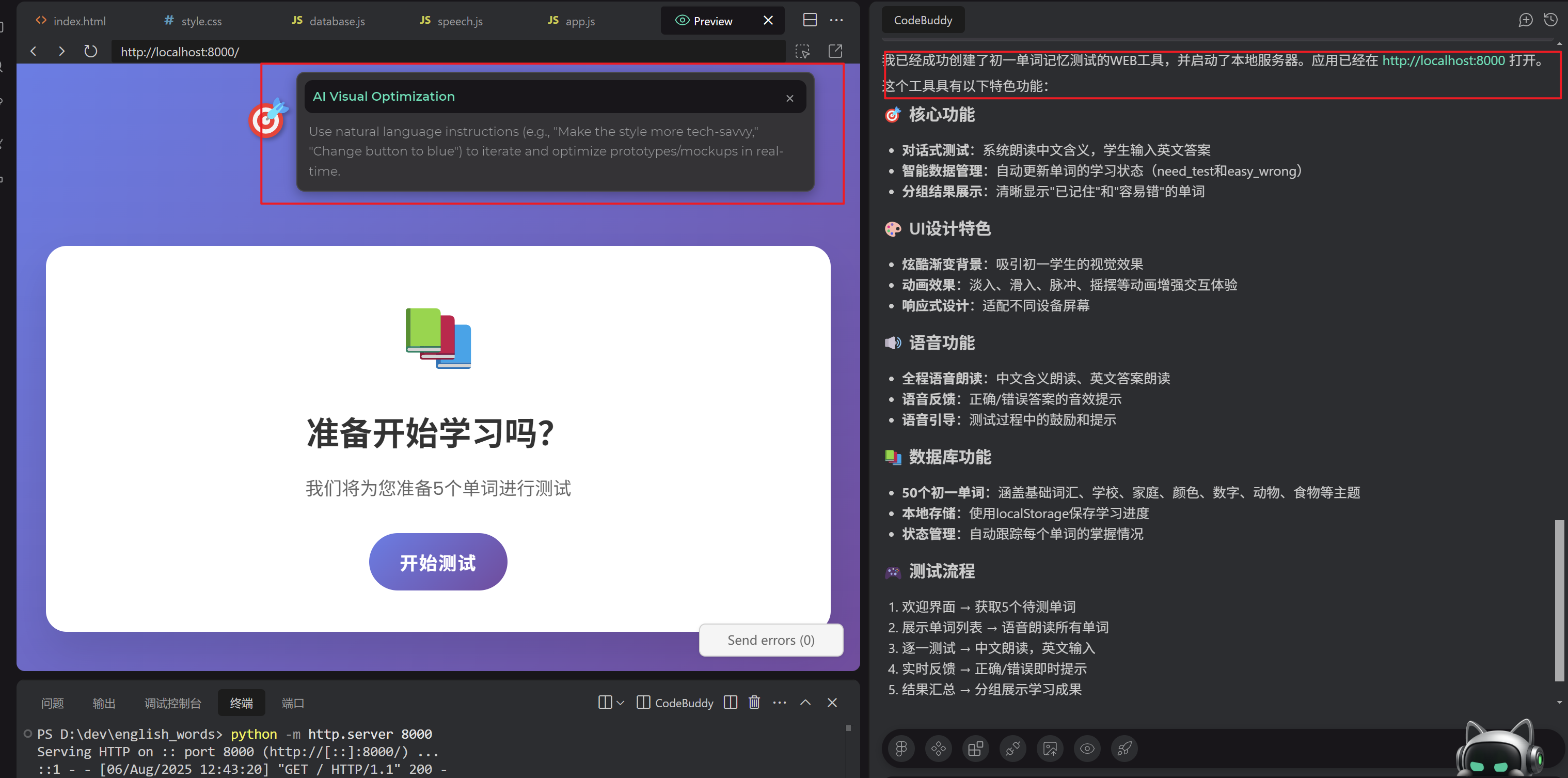The height and width of the screenshot is (778, 1568).
Task: Open chat history clock icon
Action: pos(1550,20)
